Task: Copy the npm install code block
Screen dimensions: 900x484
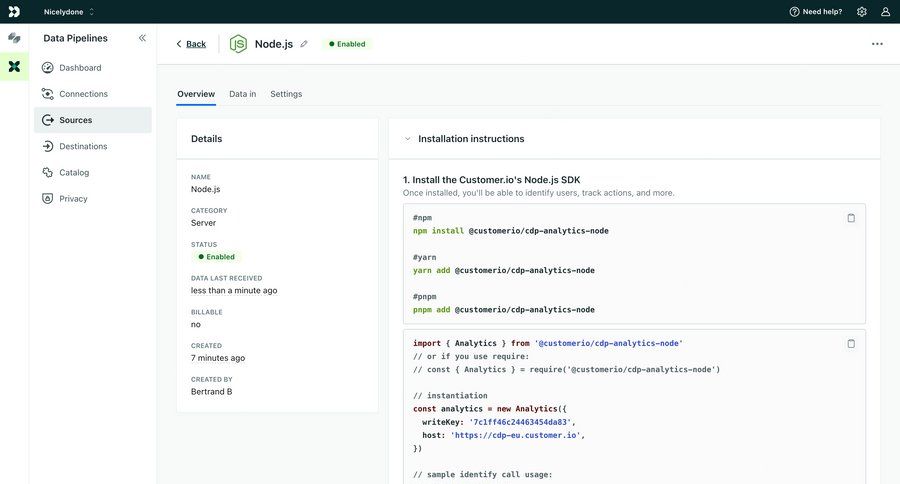Action: pos(851,218)
